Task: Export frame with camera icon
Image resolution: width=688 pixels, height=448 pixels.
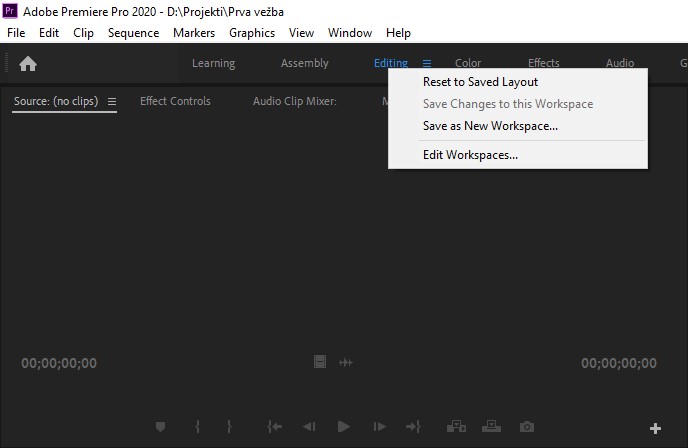Action: 527,426
